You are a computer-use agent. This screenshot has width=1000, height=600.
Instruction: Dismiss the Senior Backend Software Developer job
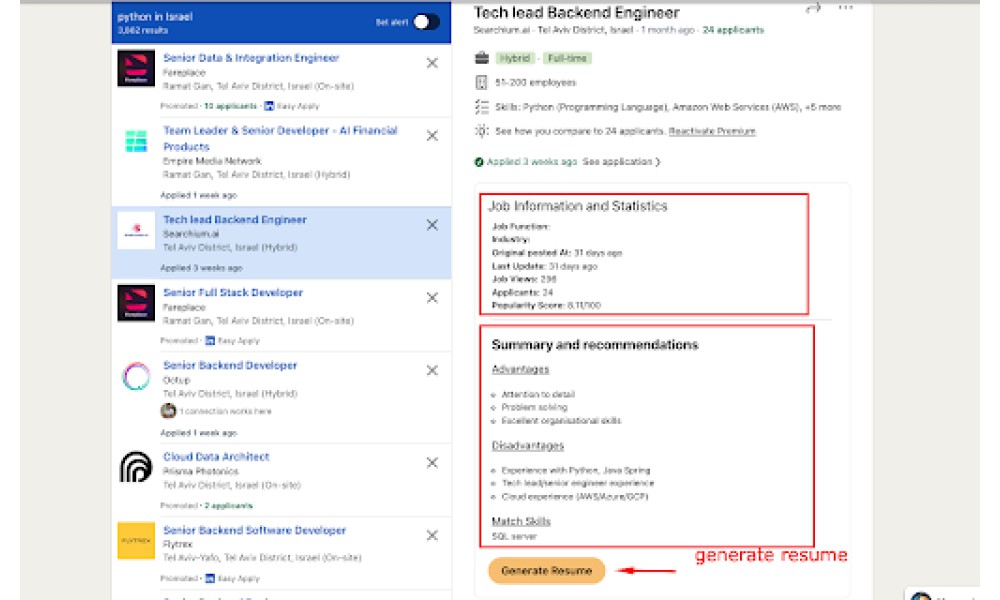pos(432,536)
